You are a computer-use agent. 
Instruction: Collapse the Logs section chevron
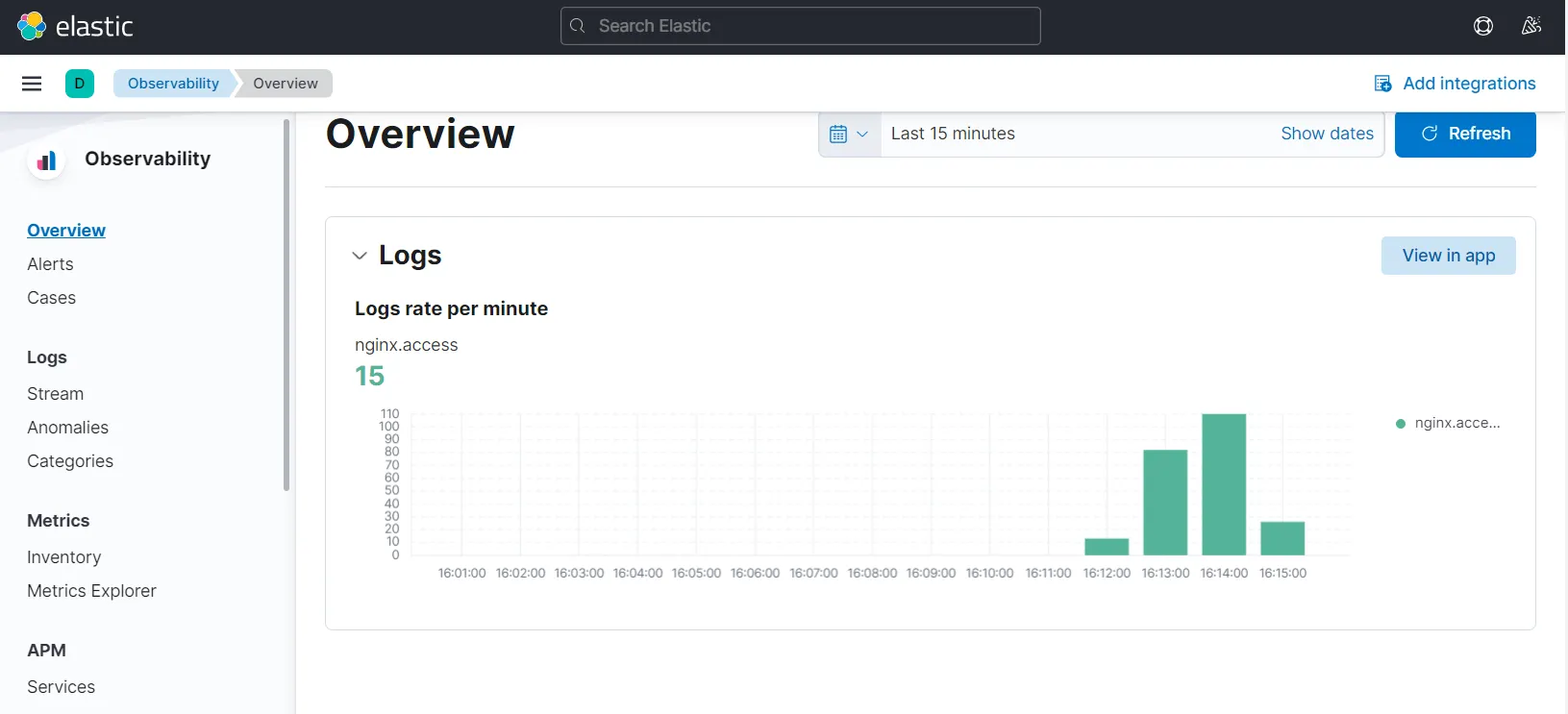coord(360,256)
